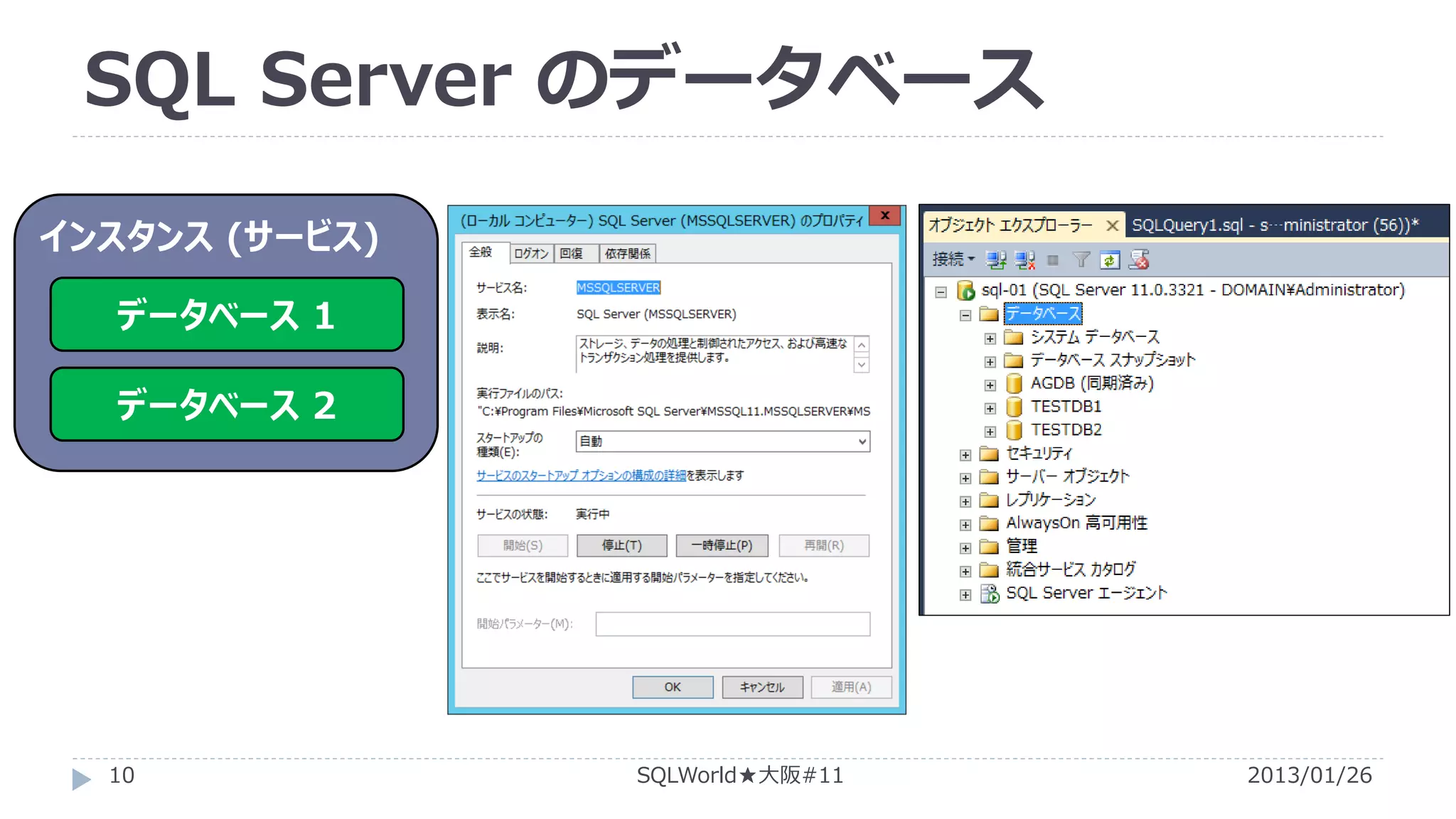Viewport: 1456px width, 819px height.
Task: Click the サーバー オブジェクト folder icon
Action: (x=989, y=476)
